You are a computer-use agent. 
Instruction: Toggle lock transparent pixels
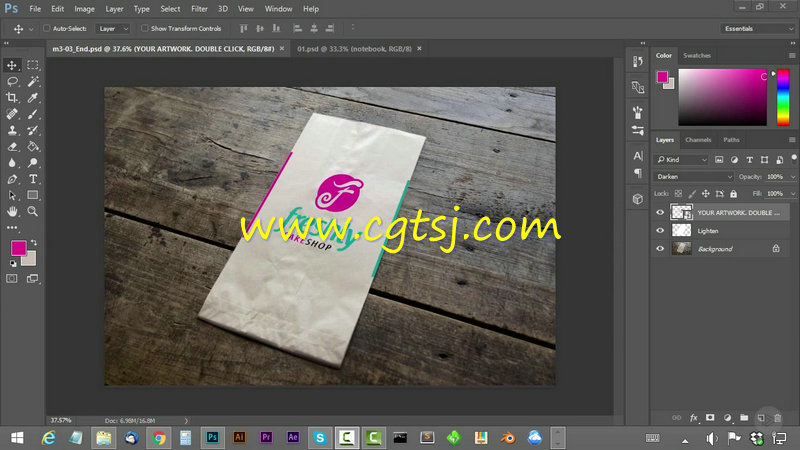[678, 193]
